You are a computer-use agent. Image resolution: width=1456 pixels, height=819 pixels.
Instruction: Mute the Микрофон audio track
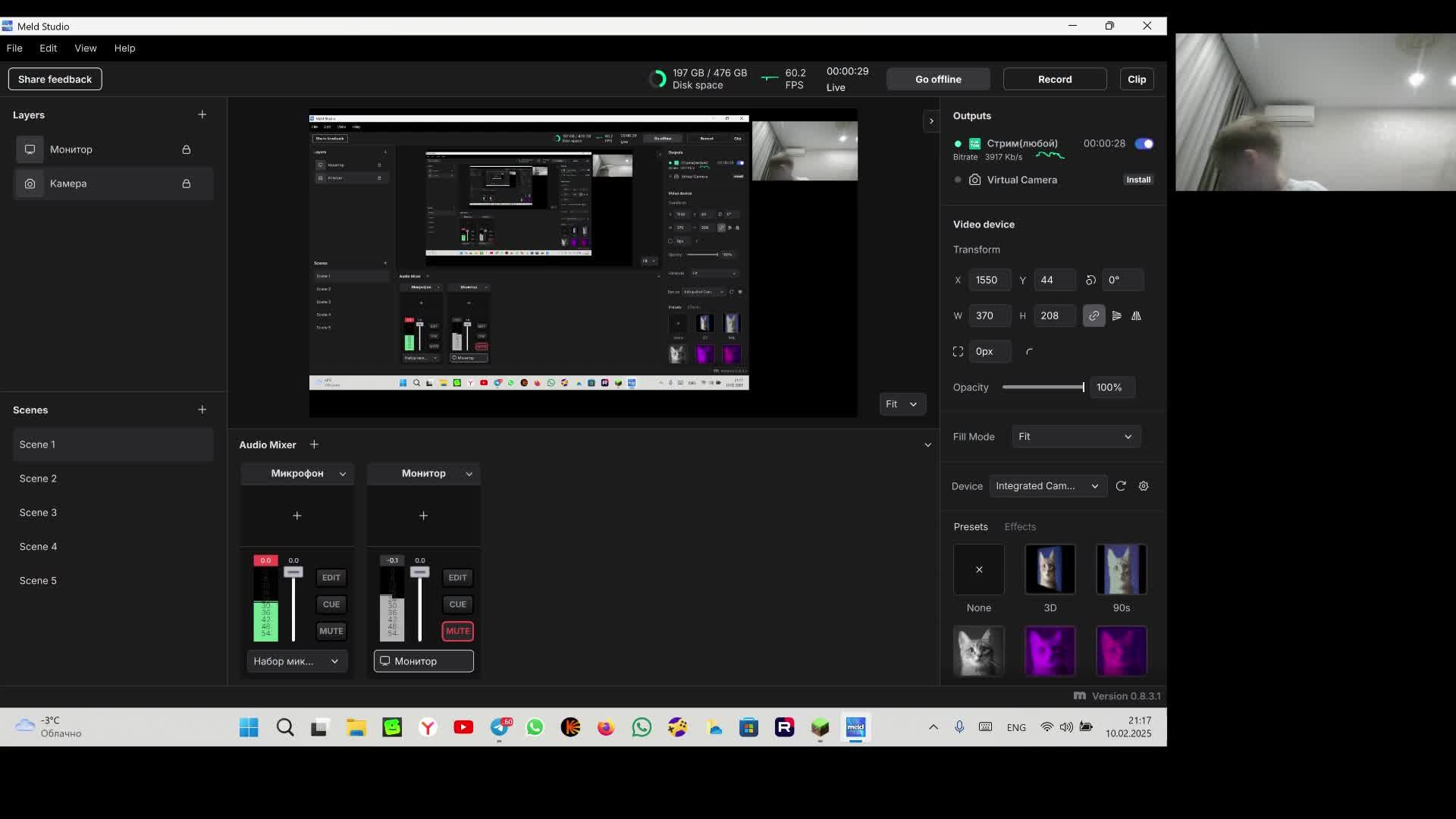click(331, 631)
